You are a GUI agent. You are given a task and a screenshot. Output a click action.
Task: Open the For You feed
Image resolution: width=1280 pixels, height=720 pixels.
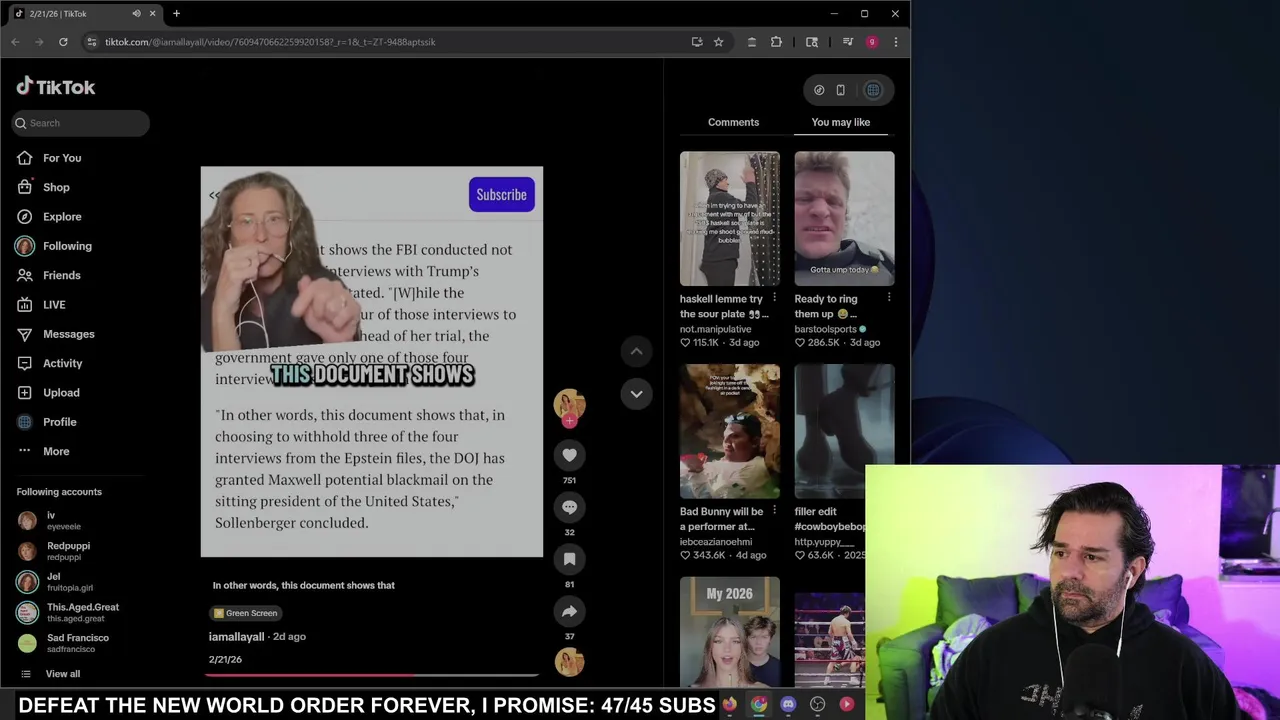tap(62, 158)
